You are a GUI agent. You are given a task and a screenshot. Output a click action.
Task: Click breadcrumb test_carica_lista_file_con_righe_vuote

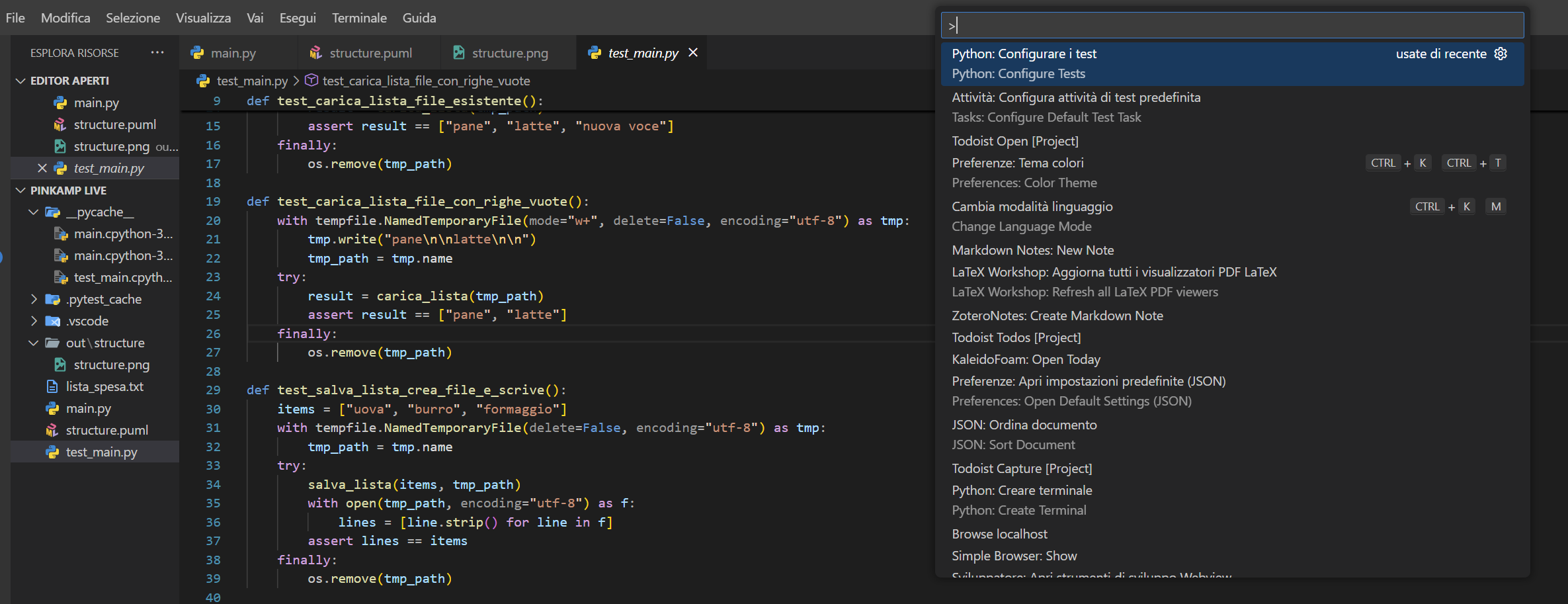click(x=426, y=81)
